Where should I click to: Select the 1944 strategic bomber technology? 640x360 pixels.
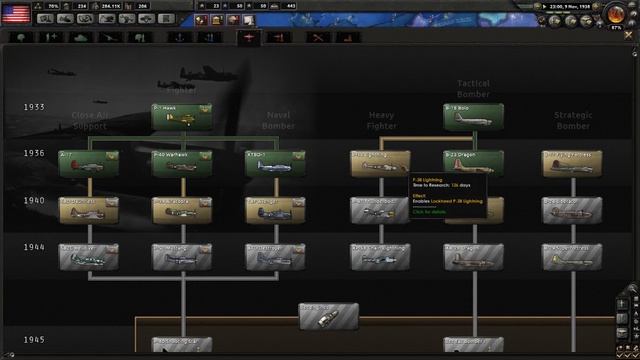(572, 257)
